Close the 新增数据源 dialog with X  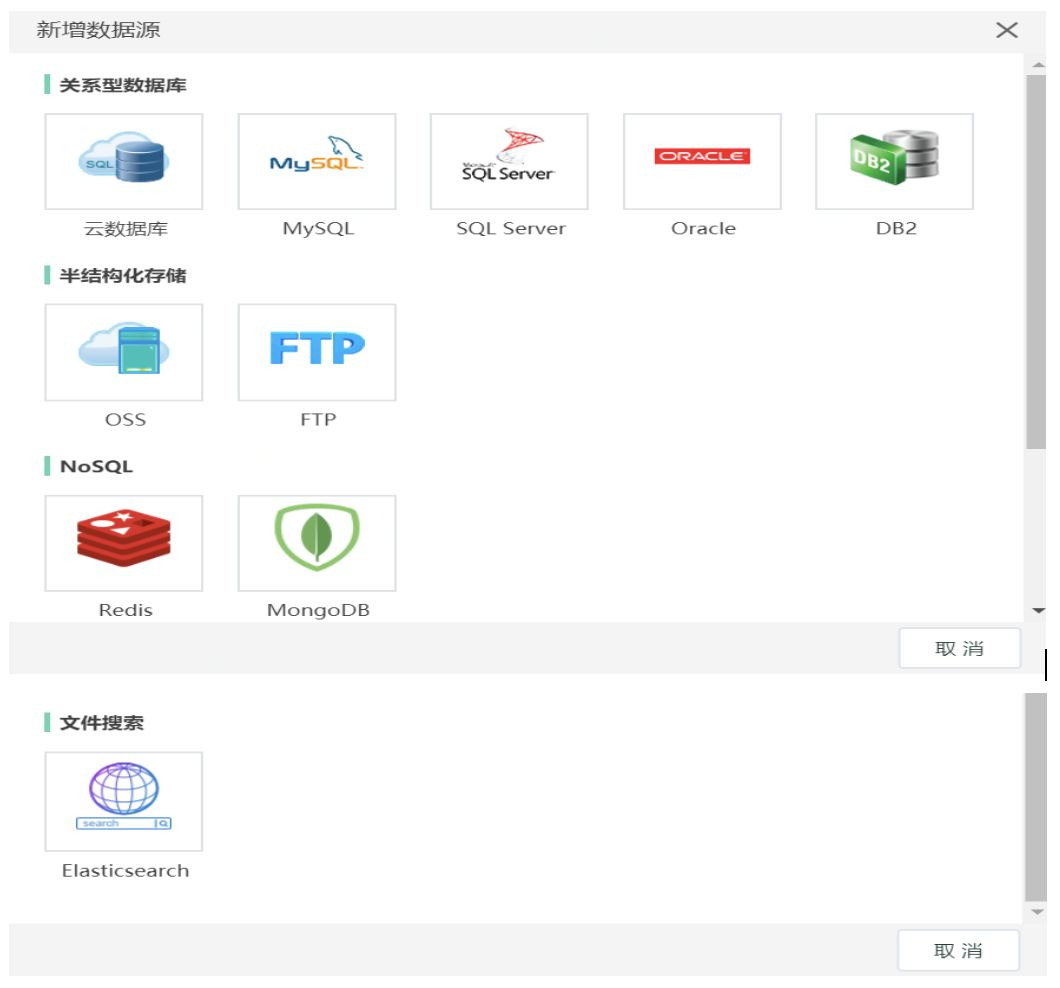1007,30
